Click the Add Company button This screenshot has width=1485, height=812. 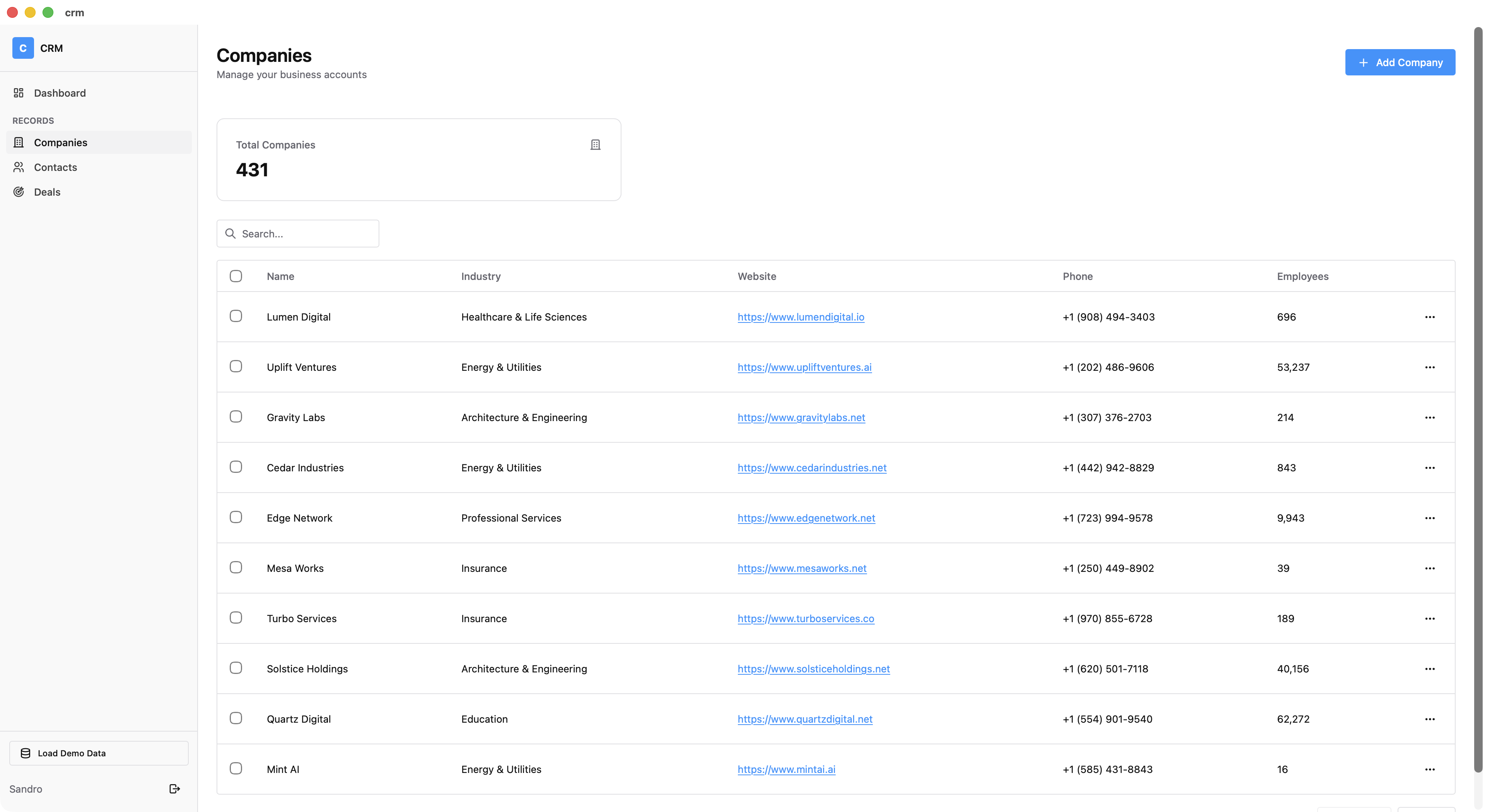coord(1400,62)
